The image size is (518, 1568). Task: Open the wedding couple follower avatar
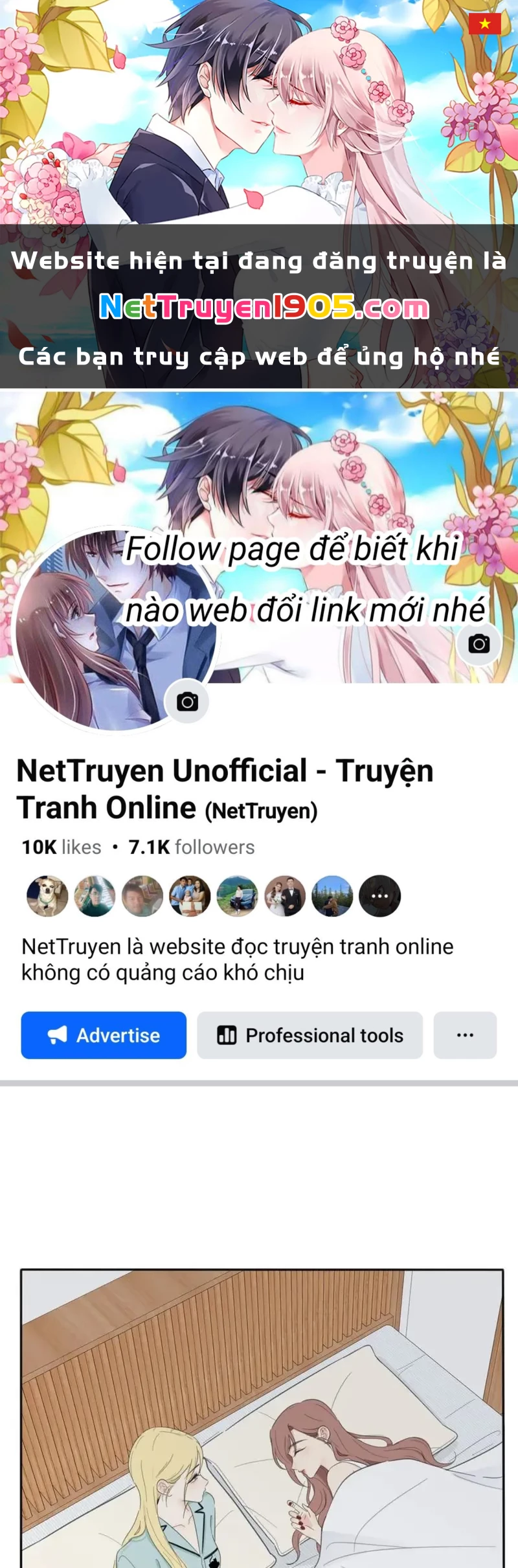(x=285, y=896)
